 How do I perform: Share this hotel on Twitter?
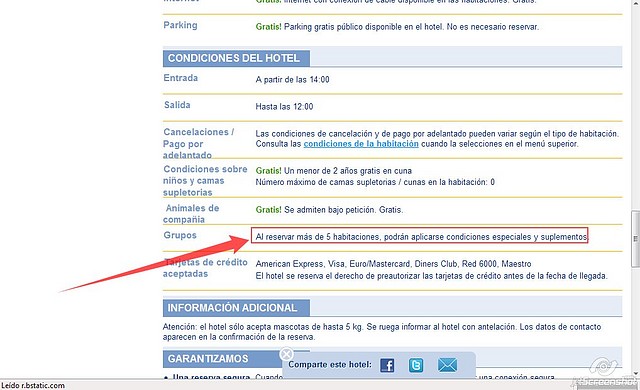[x=416, y=365]
